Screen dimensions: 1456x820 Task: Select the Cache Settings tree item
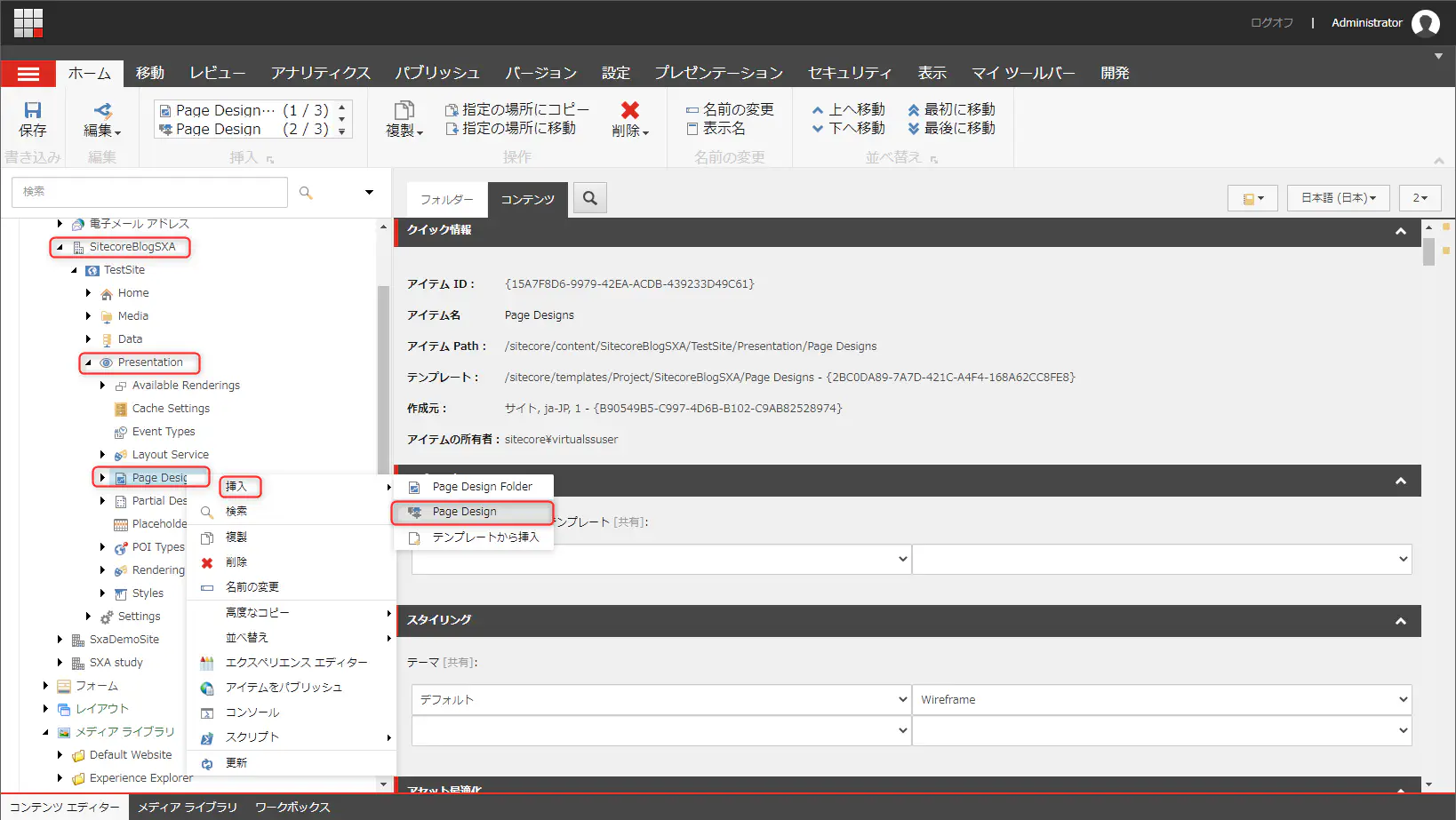171,409
